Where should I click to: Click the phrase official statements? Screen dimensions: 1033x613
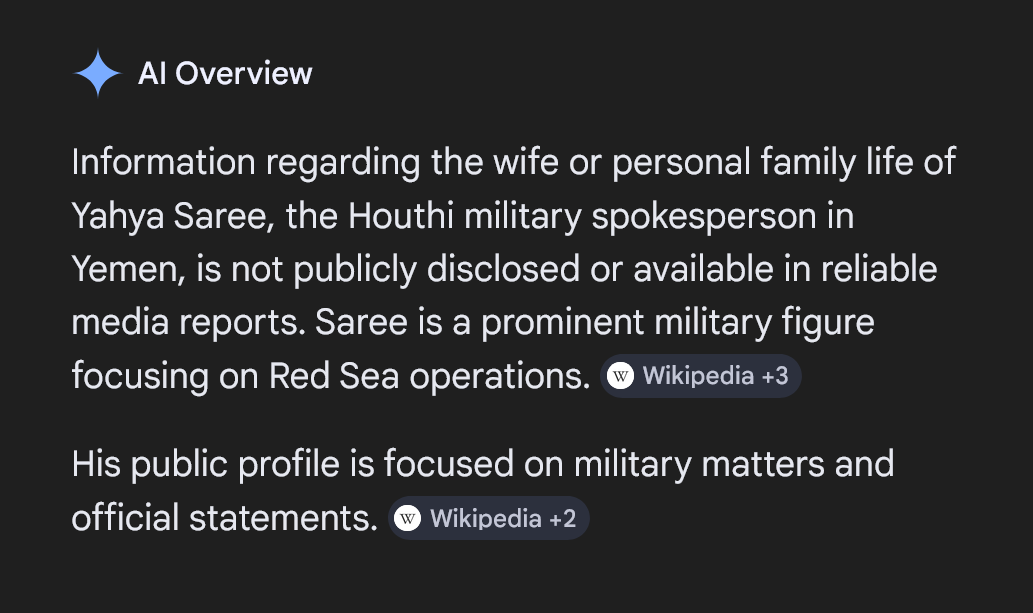[224, 518]
